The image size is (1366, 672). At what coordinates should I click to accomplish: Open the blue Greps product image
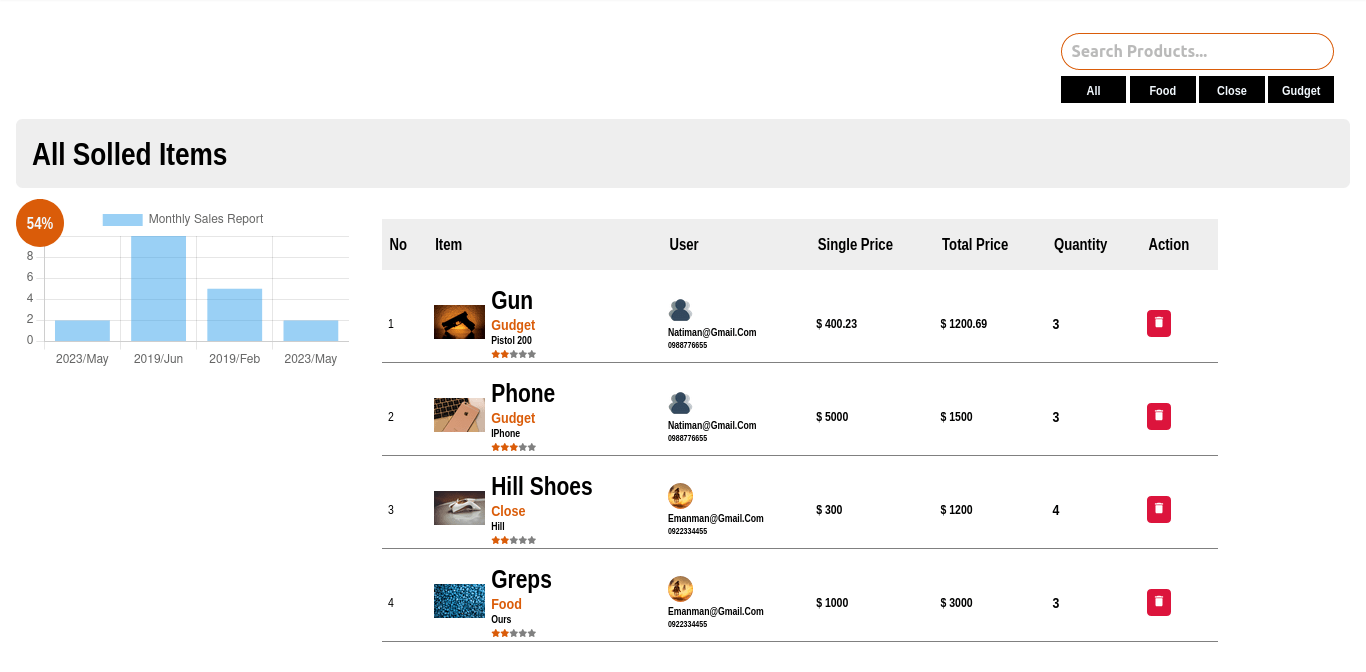tap(459, 601)
